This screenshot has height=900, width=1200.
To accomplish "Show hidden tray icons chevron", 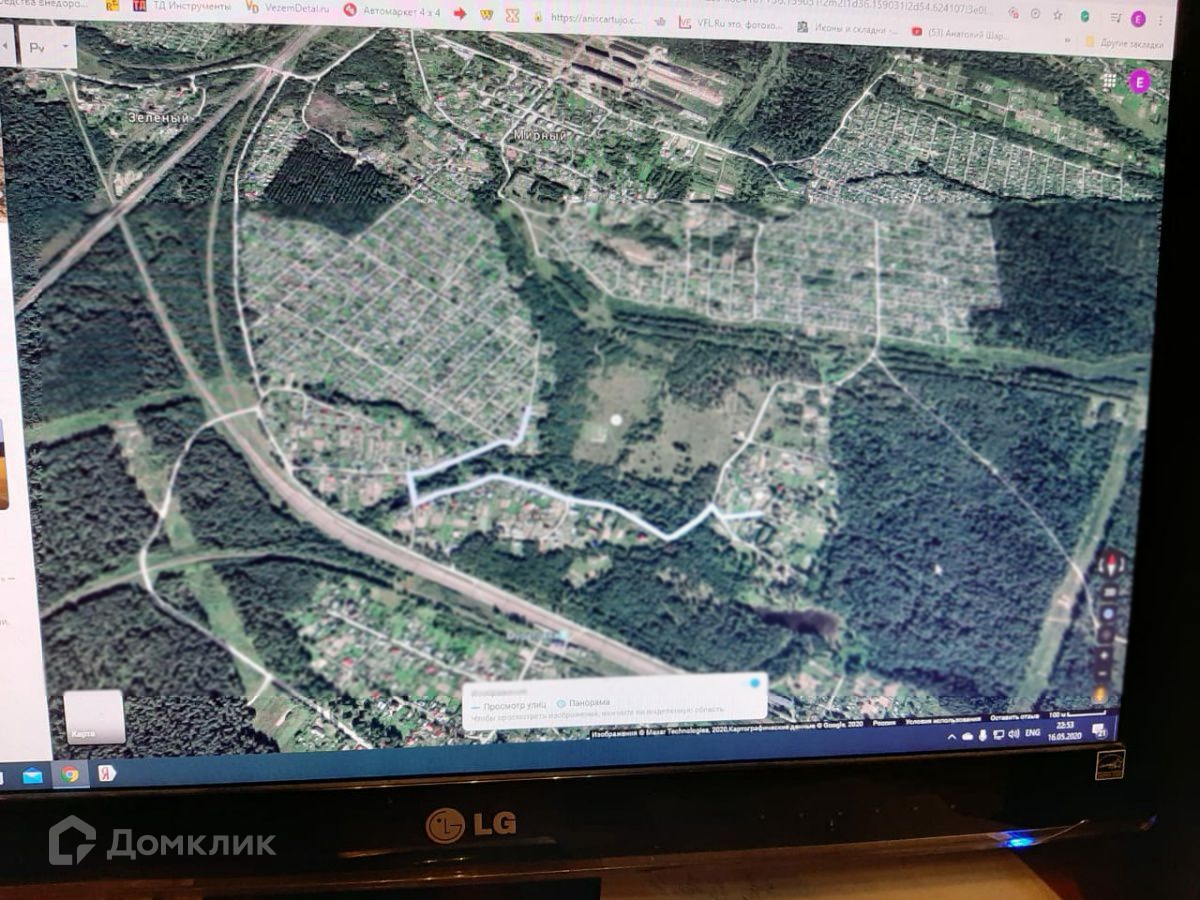I will tap(952, 737).
